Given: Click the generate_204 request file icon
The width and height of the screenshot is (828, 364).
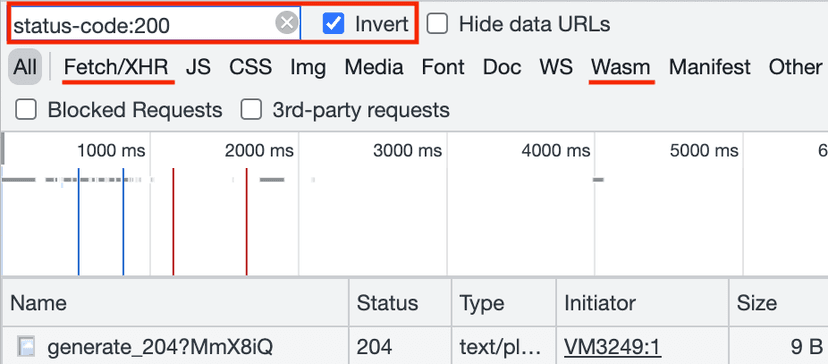Looking at the screenshot, I should click(26, 346).
